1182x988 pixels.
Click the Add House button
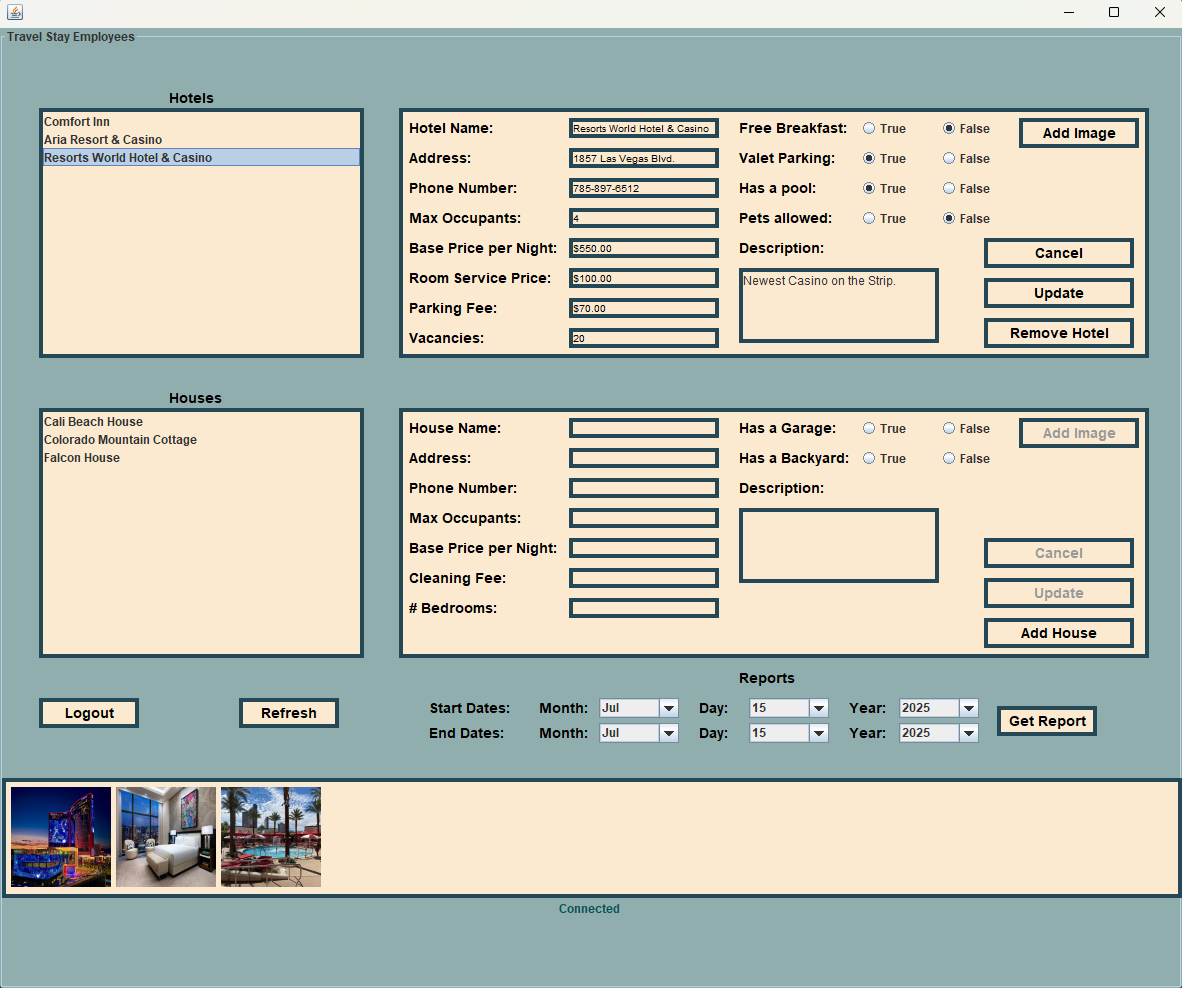click(x=1058, y=633)
